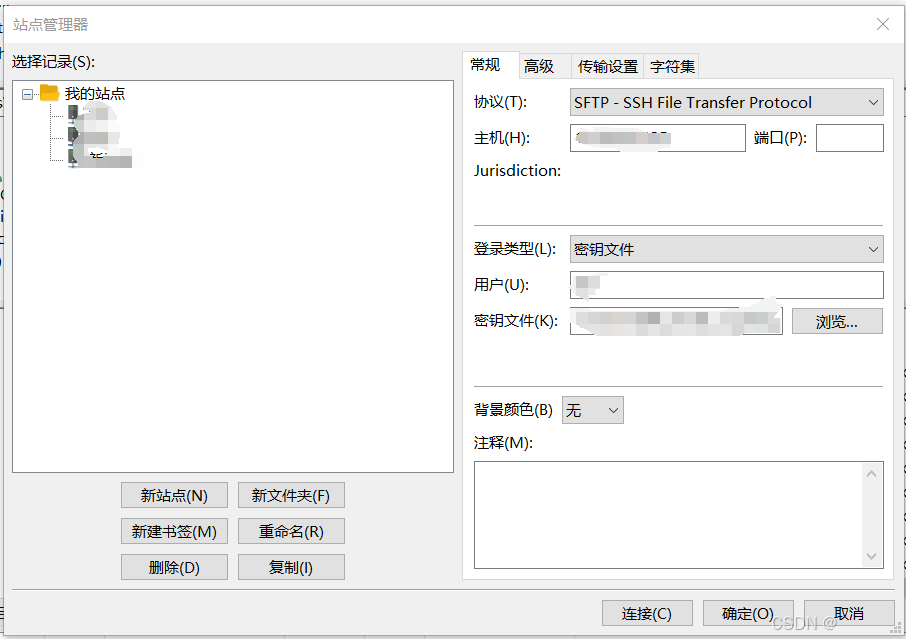Image resolution: width=906 pixels, height=639 pixels.
Task: Click the 用户 username field
Action: point(726,285)
